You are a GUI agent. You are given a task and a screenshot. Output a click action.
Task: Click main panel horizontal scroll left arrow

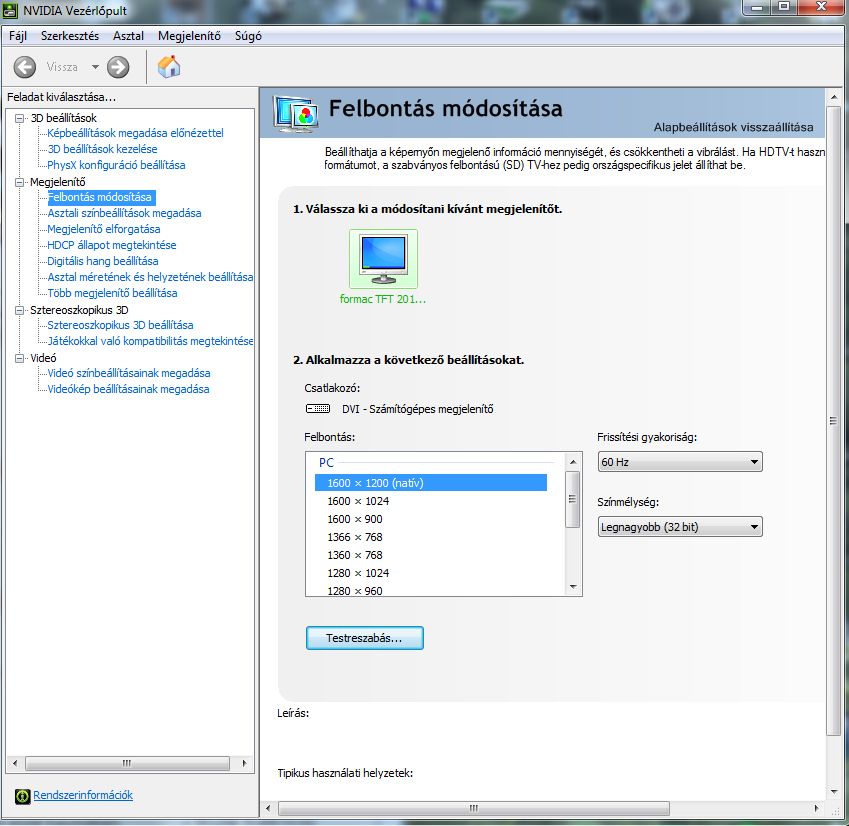(x=268, y=808)
